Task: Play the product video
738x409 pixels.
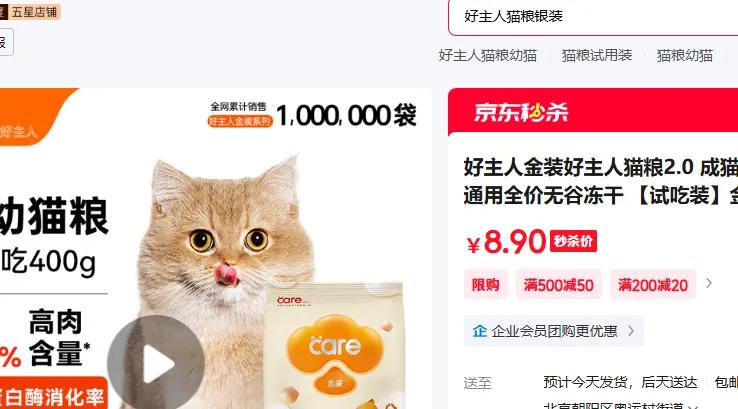Action: (x=156, y=363)
